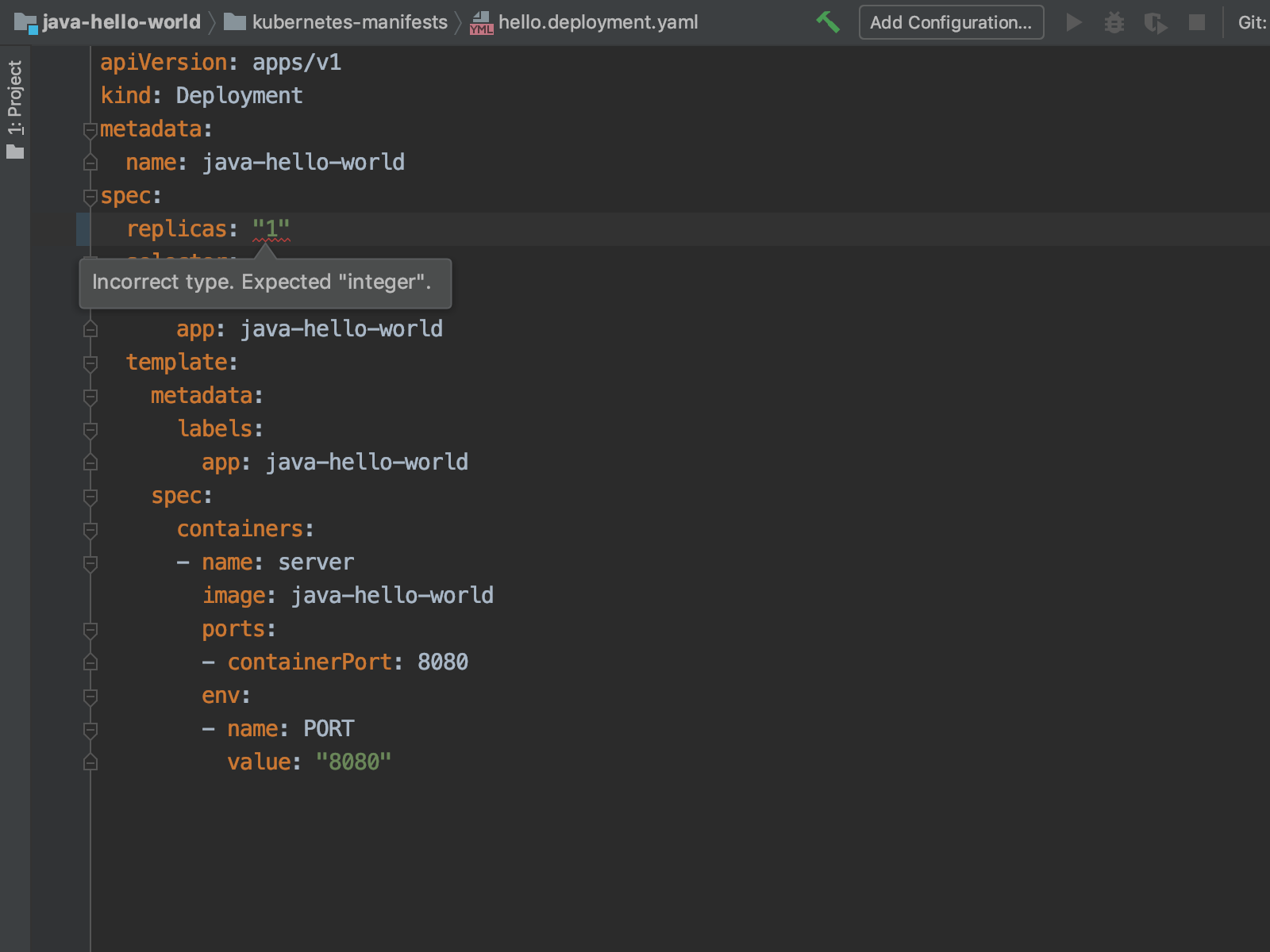Open the hello.deployment.yaml breadcrumb item
1270x952 pixels.
tap(598, 21)
